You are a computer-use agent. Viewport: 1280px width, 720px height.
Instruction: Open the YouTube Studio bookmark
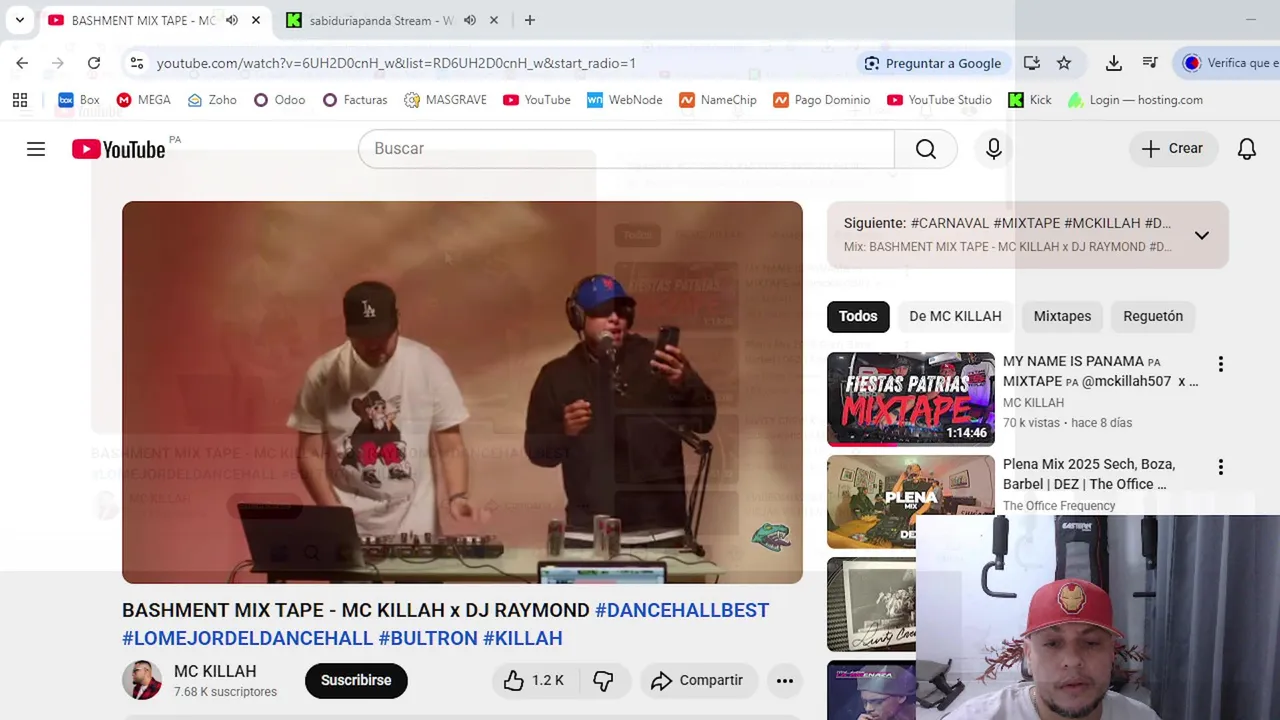[939, 100]
